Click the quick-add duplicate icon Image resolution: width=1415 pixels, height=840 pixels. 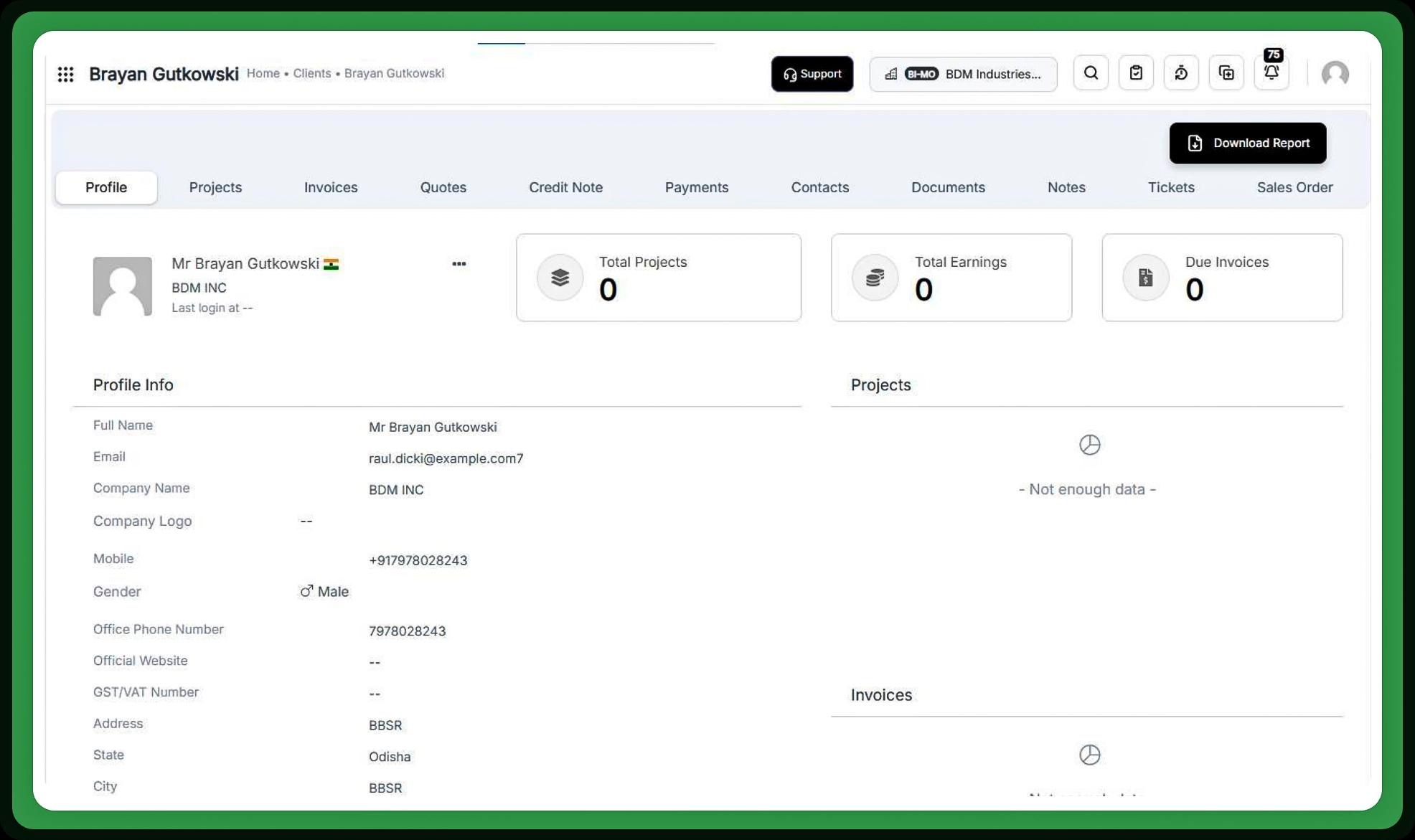pos(1226,72)
